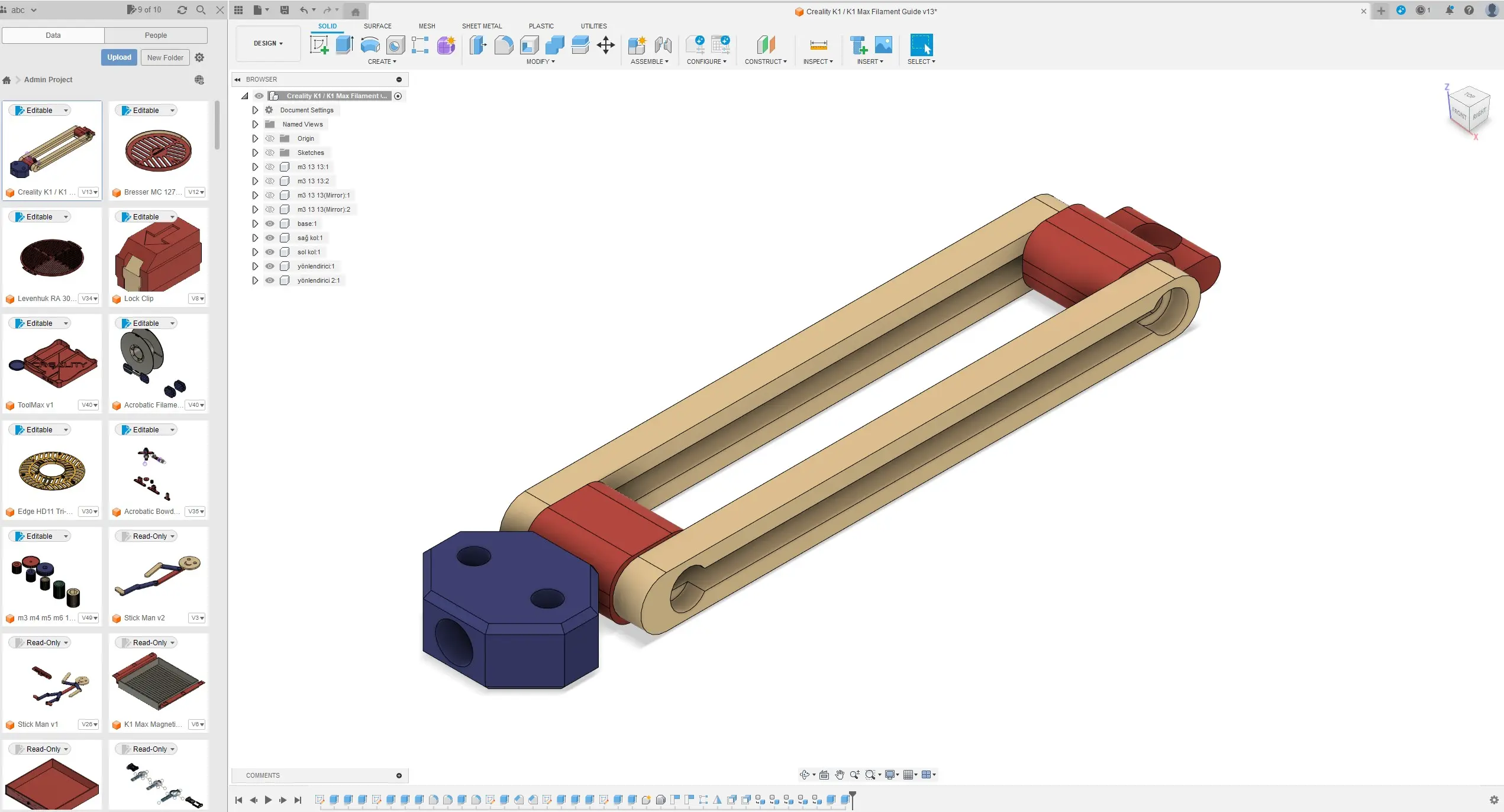Toggle visibility of sağ kol 1
The image size is (1504, 812).
[x=270, y=237]
